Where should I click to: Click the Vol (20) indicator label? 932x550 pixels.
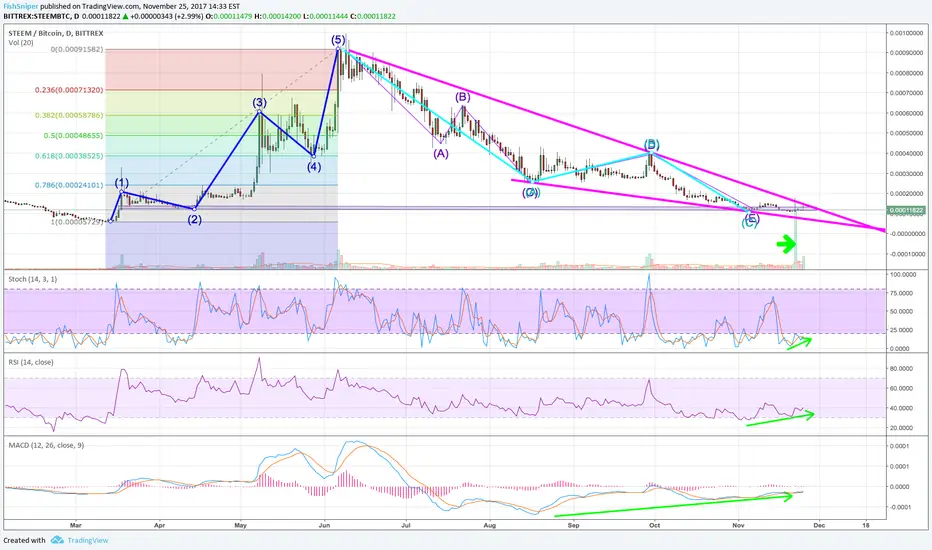point(21,43)
